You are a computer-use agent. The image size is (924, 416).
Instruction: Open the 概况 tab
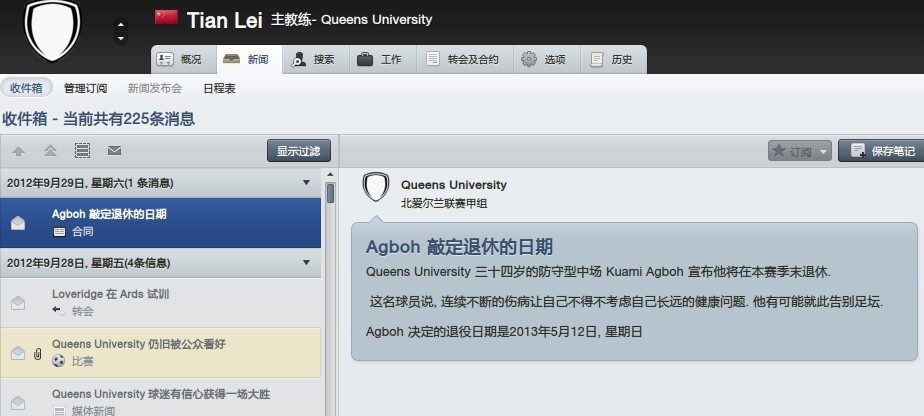pos(183,59)
